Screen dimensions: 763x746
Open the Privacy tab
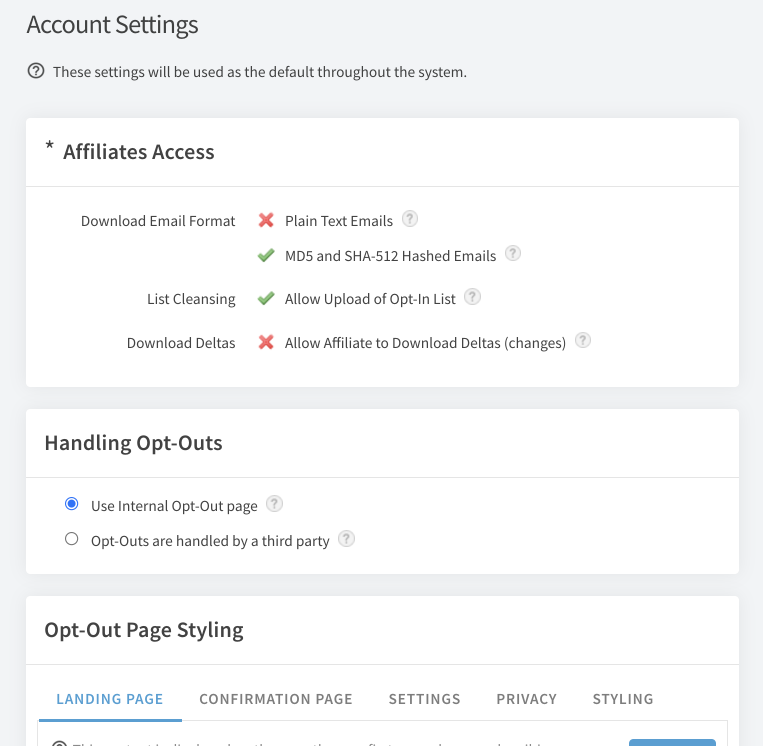[x=527, y=699]
